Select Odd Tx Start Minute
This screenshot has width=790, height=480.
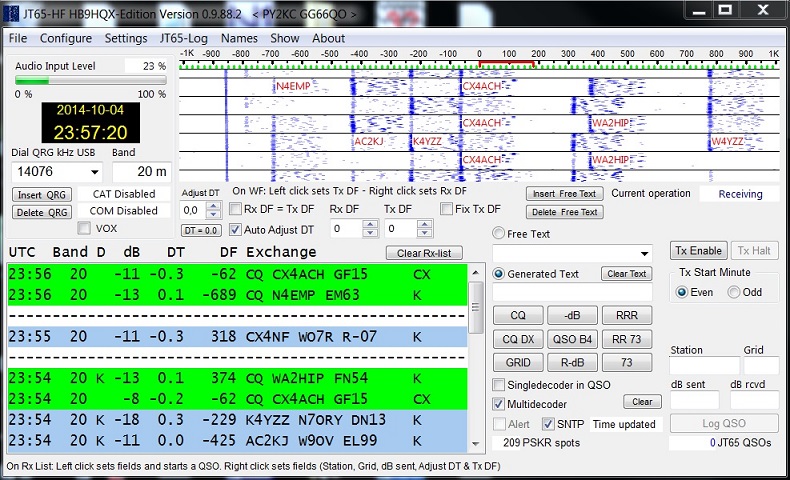coord(734,292)
